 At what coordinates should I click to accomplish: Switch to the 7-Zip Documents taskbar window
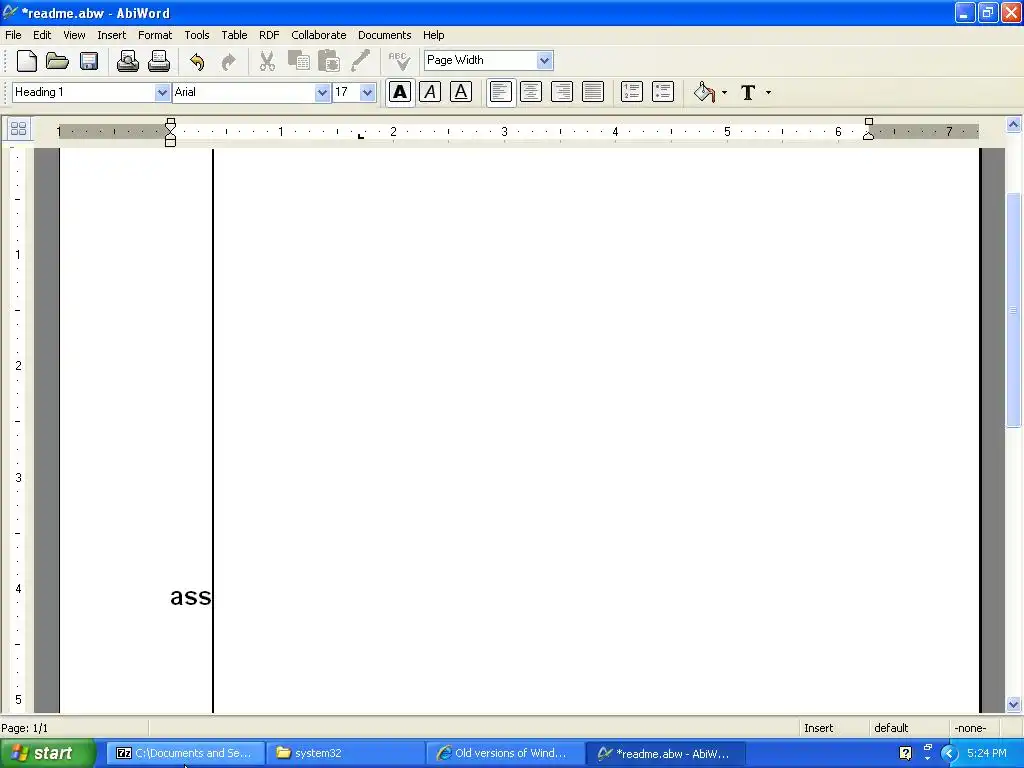point(185,754)
